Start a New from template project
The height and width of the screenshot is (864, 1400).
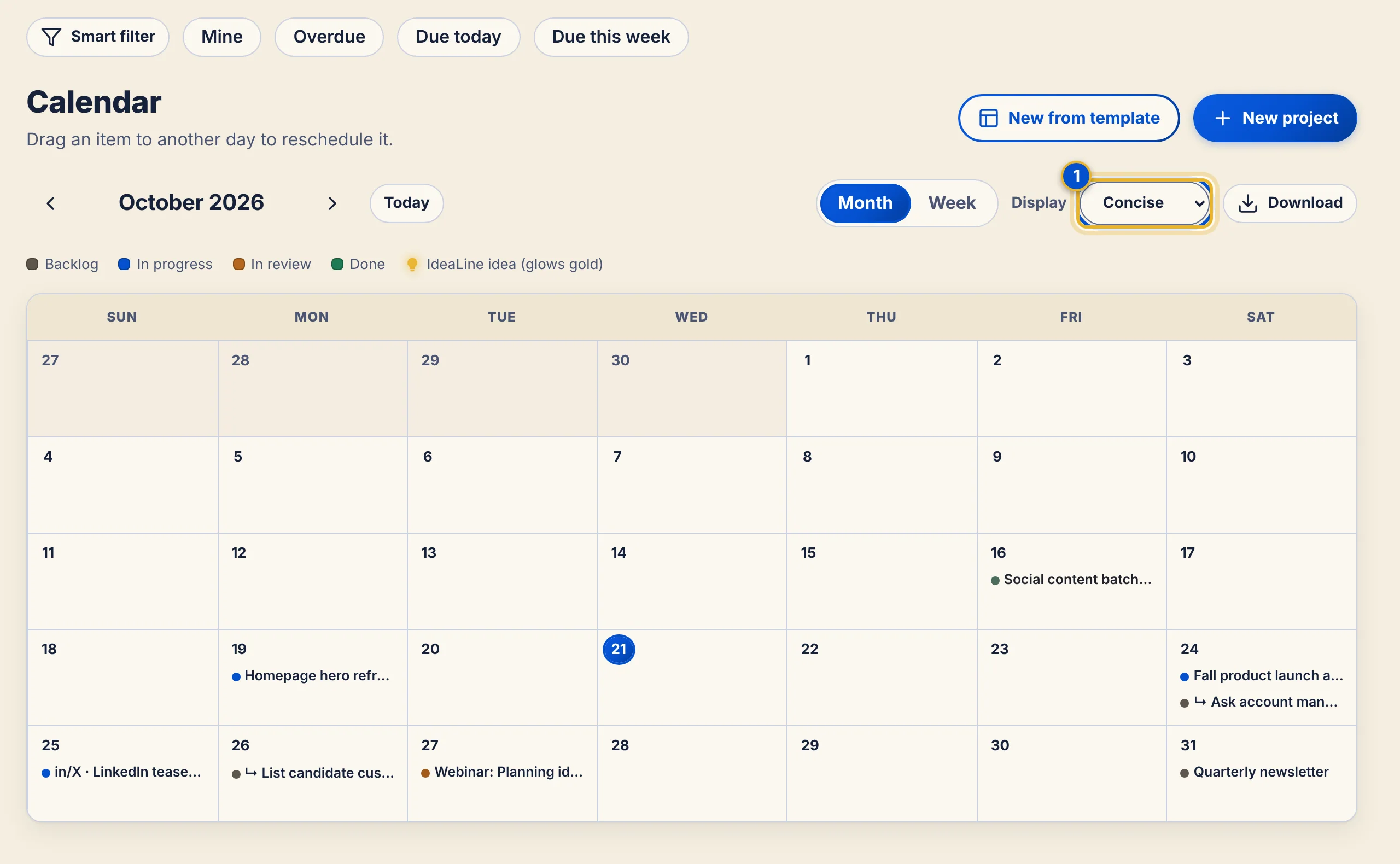click(1069, 118)
